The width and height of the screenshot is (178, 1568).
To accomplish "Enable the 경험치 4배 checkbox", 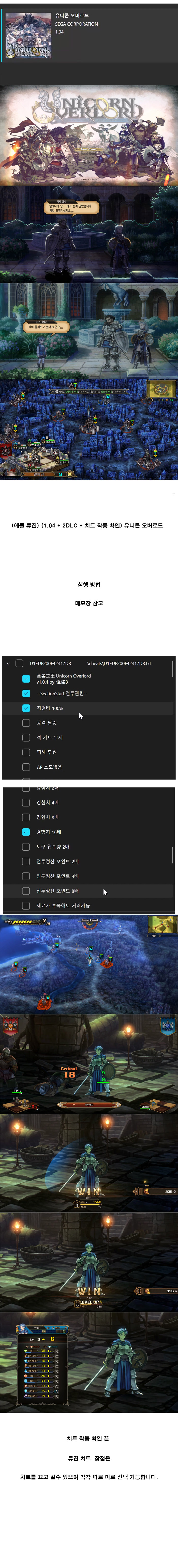I will [x=26, y=802].
